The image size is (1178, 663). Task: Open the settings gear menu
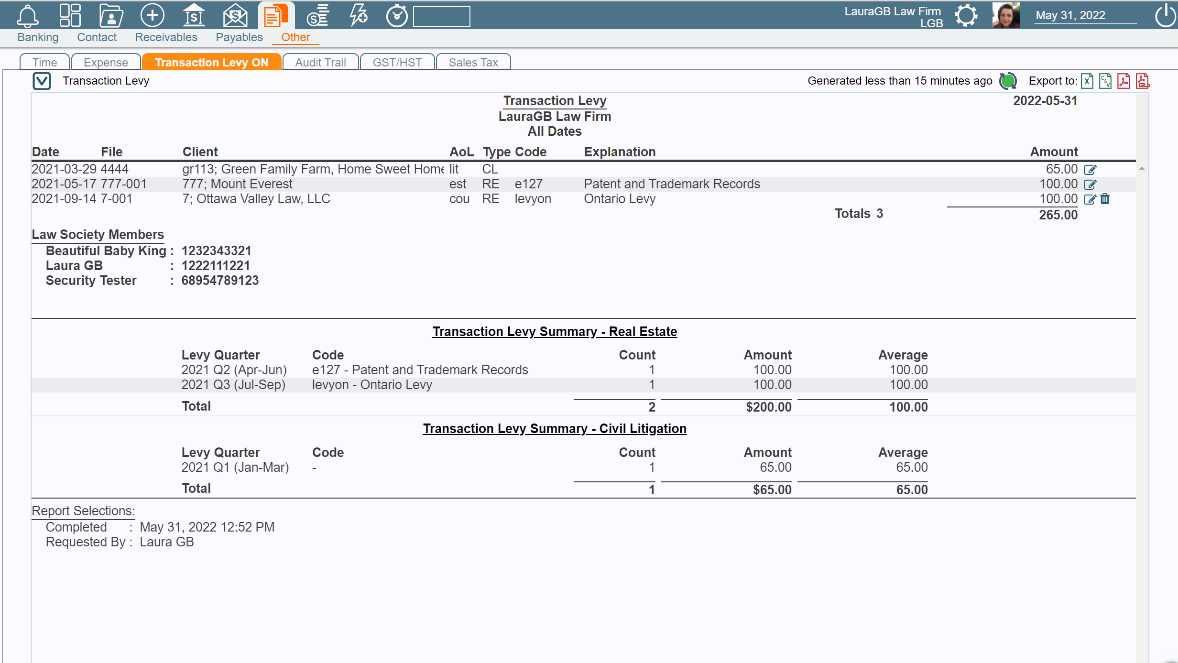coord(965,16)
